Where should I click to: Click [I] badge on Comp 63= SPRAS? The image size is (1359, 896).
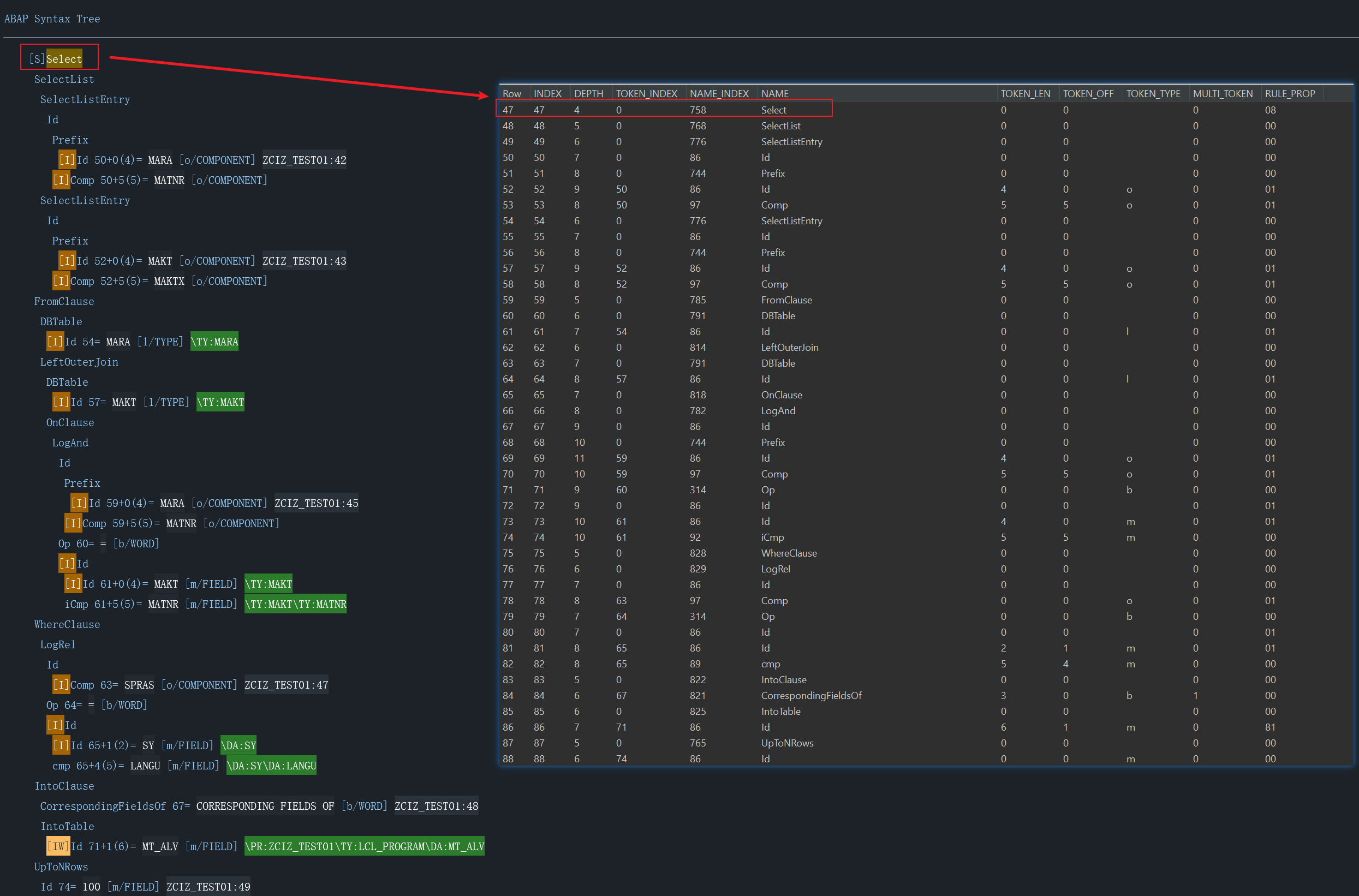[61, 685]
